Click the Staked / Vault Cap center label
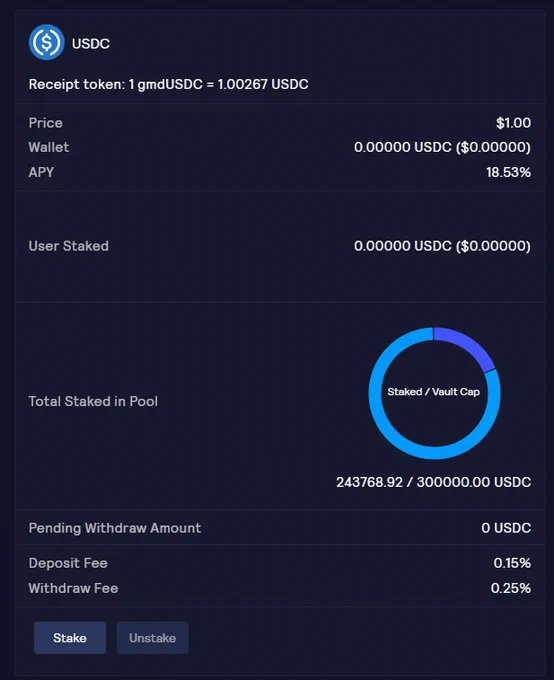 pyautogui.click(x=433, y=392)
